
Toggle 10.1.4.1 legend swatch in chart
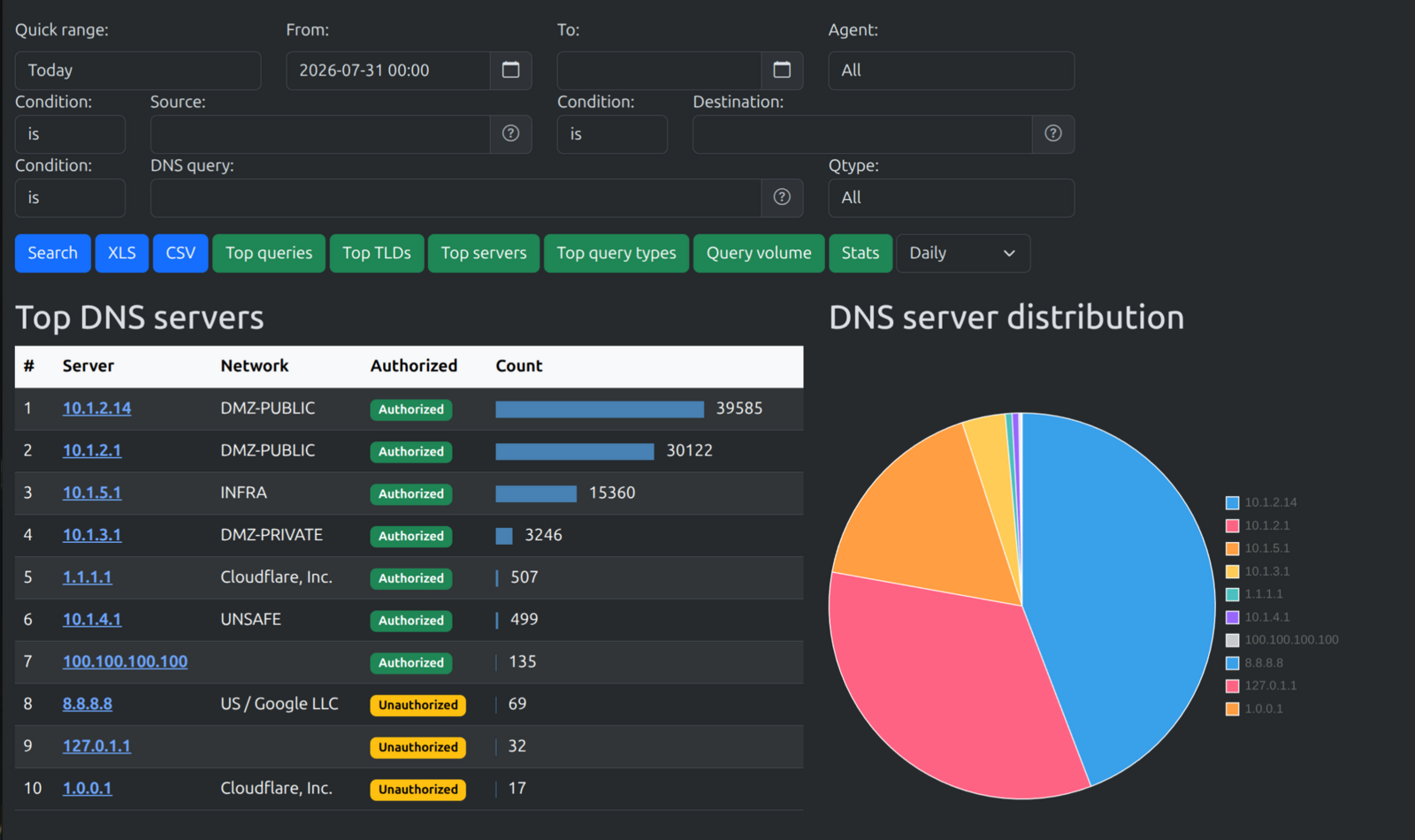click(1232, 617)
